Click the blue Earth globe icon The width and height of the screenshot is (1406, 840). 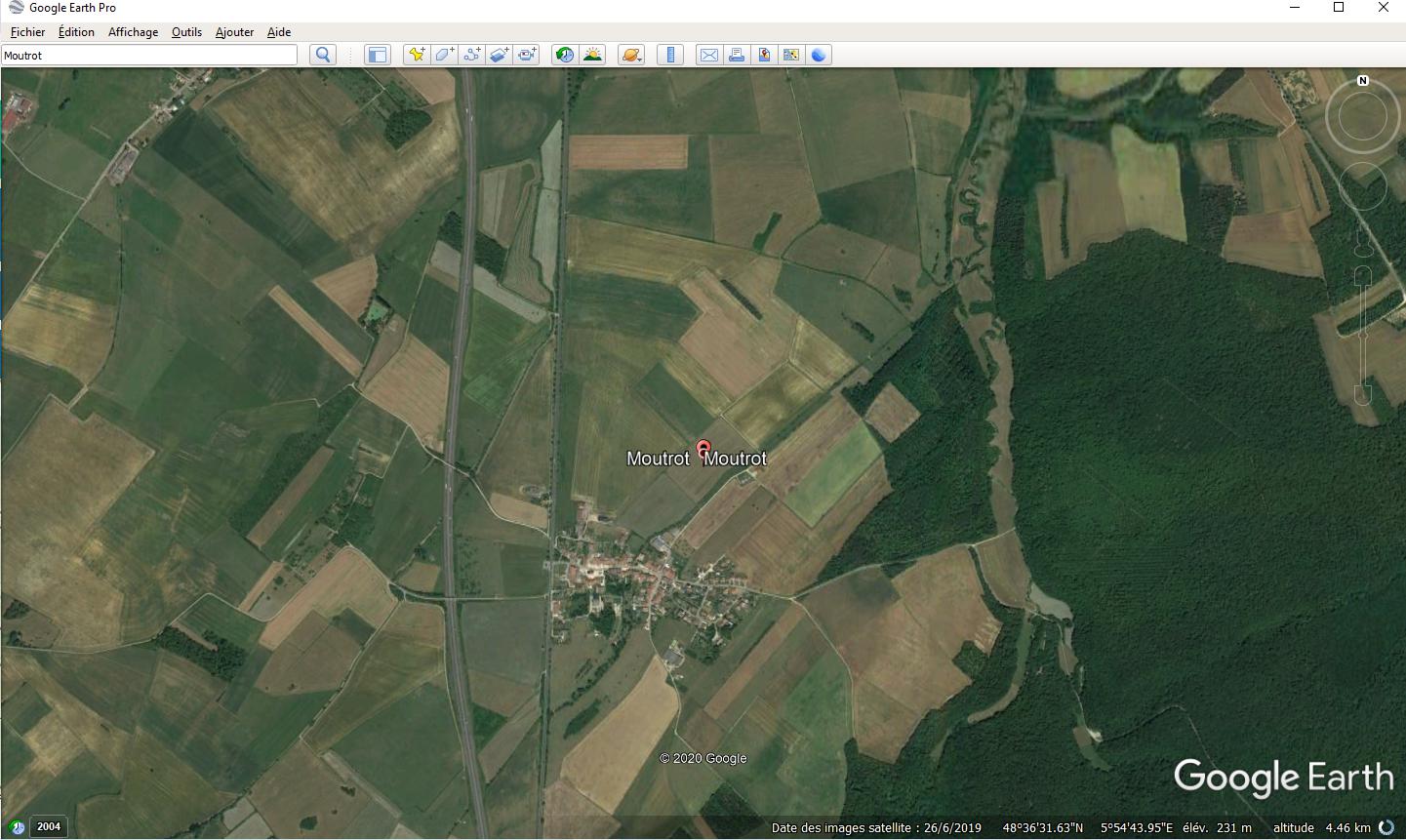(819, 55)
